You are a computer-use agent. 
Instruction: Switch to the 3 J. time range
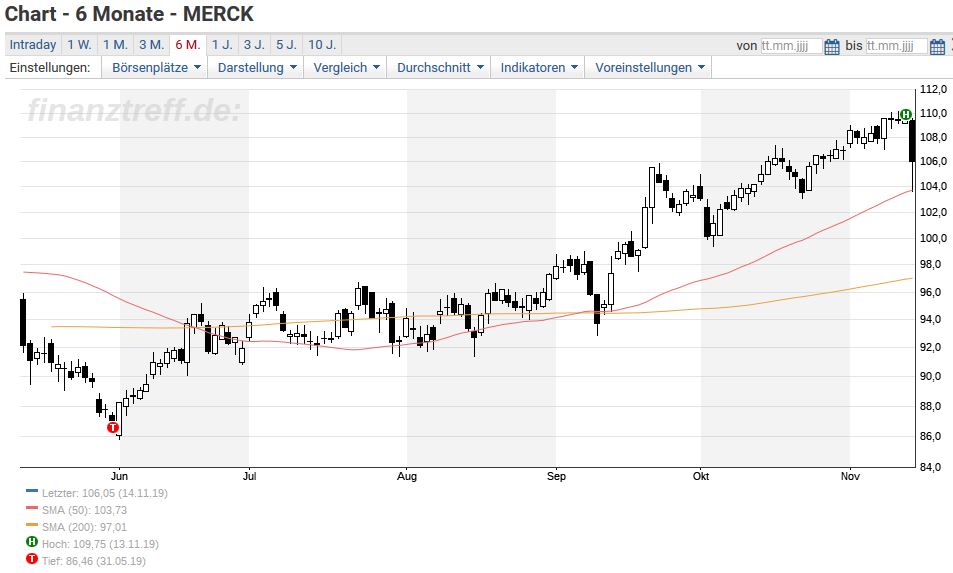click(254, 44)
